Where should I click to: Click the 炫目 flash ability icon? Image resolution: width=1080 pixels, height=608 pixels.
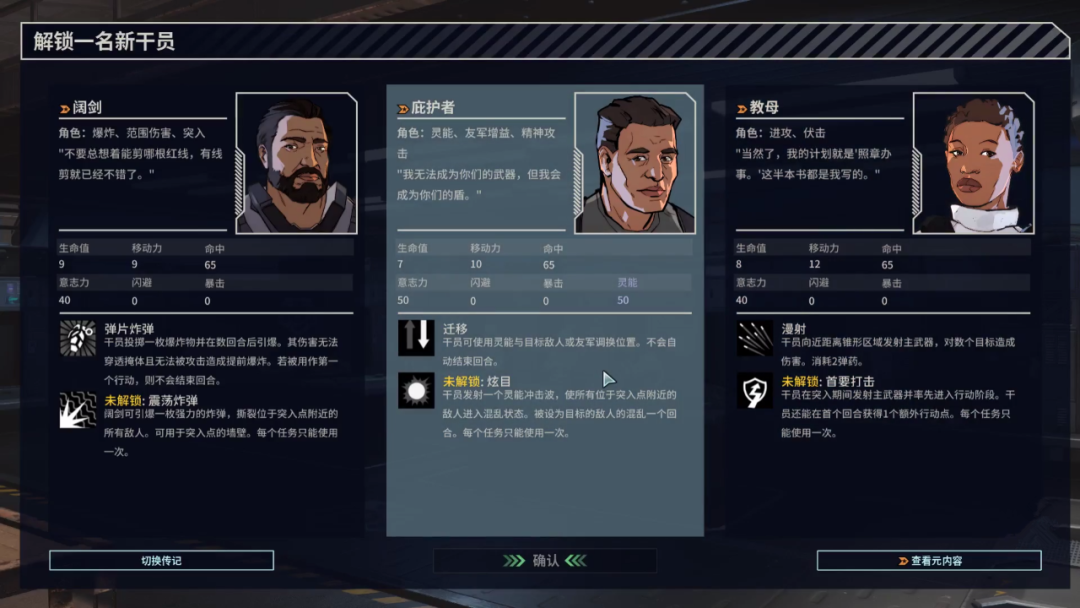tap(416, 390)
